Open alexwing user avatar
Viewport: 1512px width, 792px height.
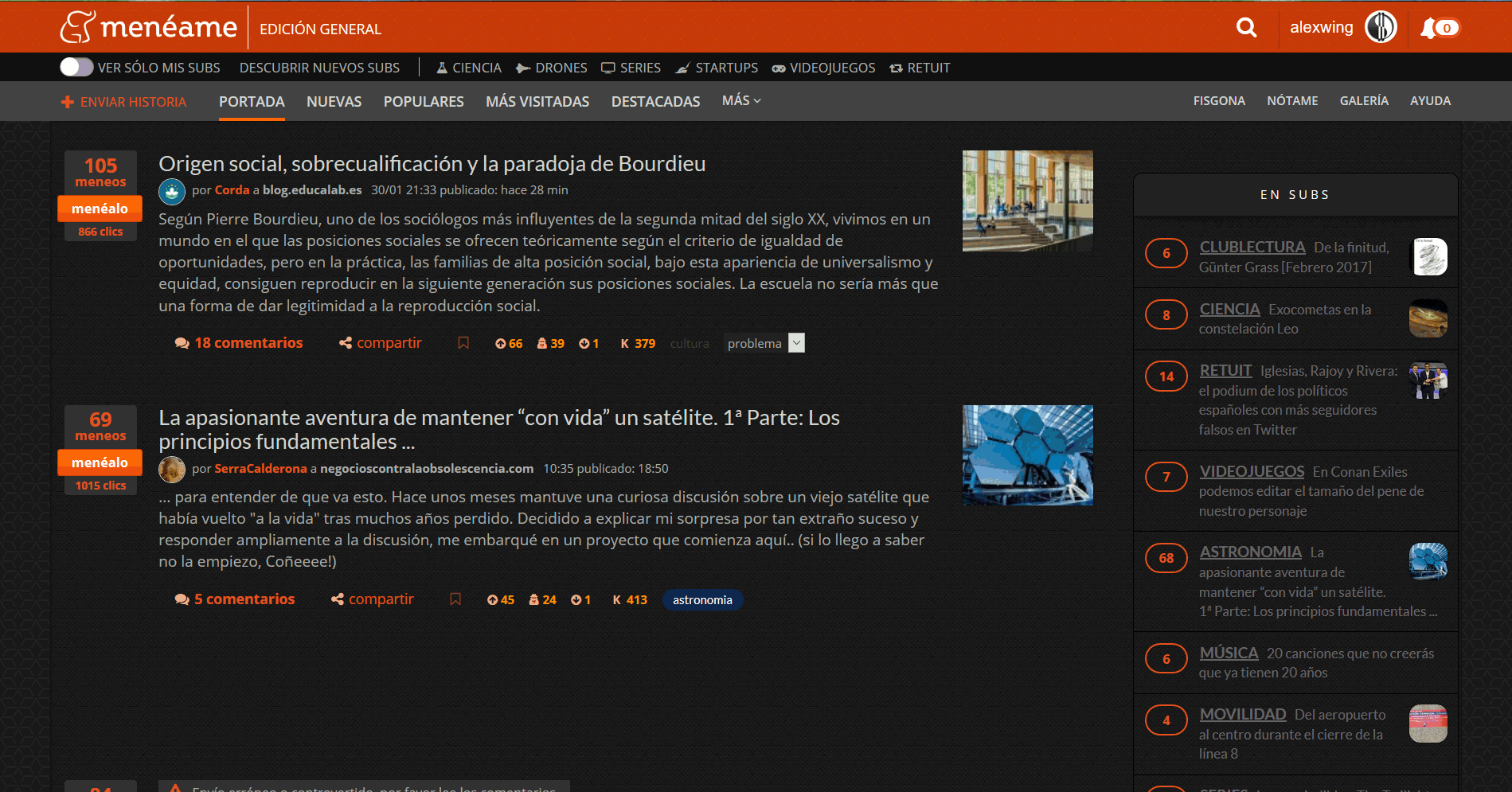[x=1381, y=27]
